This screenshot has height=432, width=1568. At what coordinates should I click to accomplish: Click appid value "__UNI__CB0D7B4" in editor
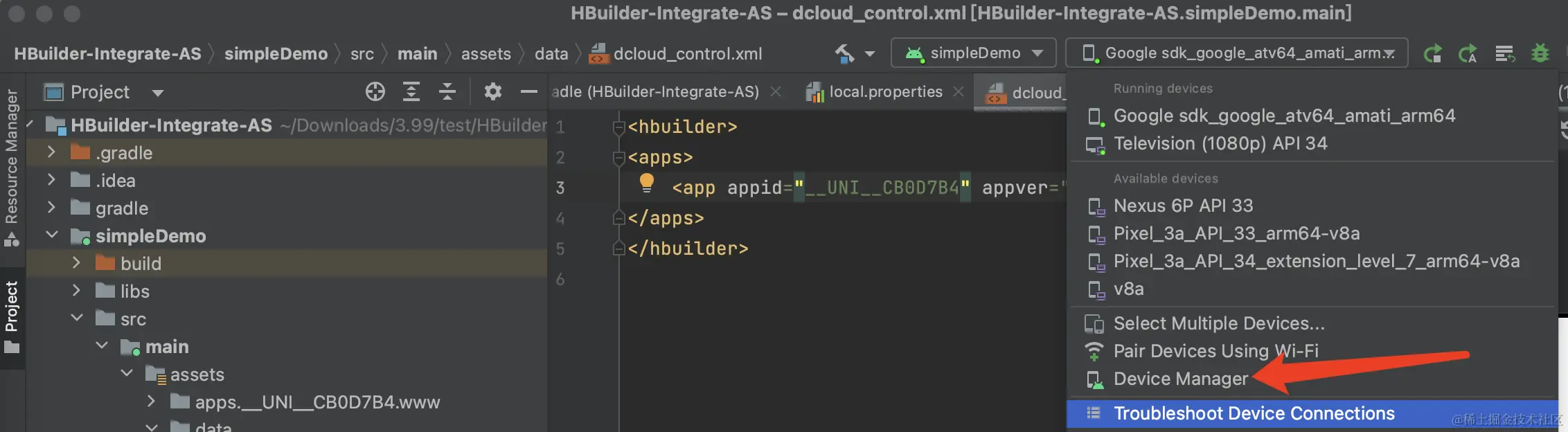pos(882,188)
